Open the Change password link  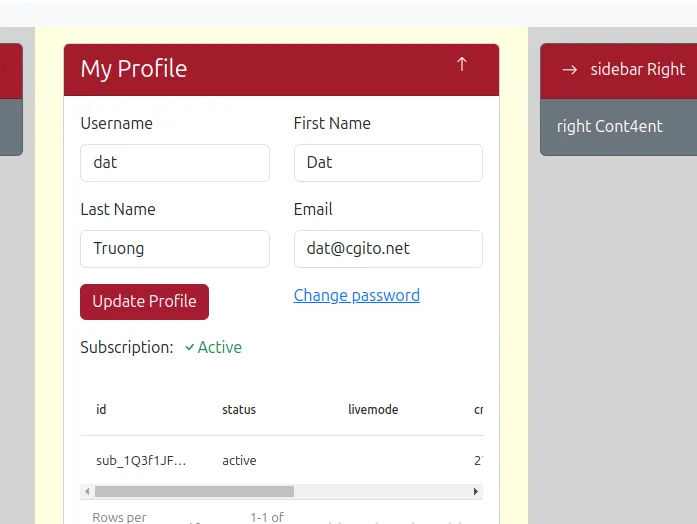[x=356, y=295]
